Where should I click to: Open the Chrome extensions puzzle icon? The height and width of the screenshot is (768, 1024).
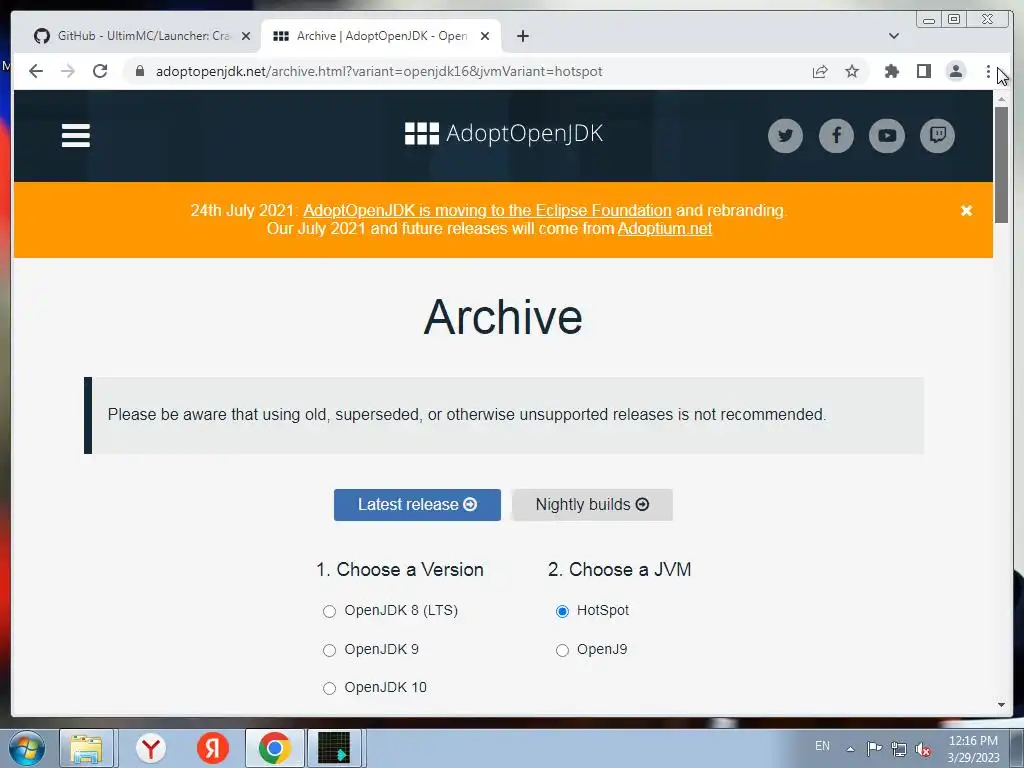(x=891, y=71)
